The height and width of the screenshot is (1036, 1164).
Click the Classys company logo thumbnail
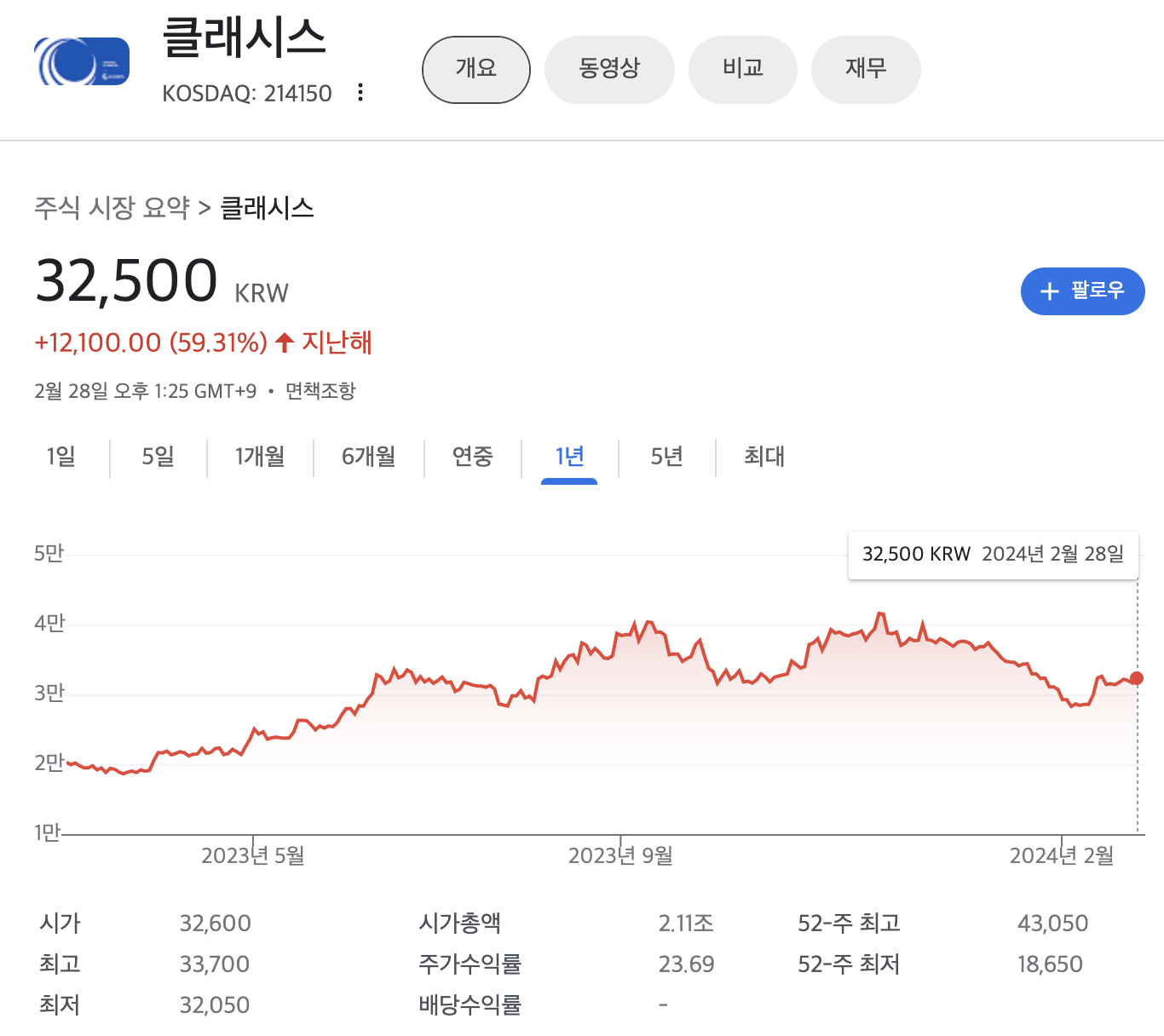click(82, 61)
